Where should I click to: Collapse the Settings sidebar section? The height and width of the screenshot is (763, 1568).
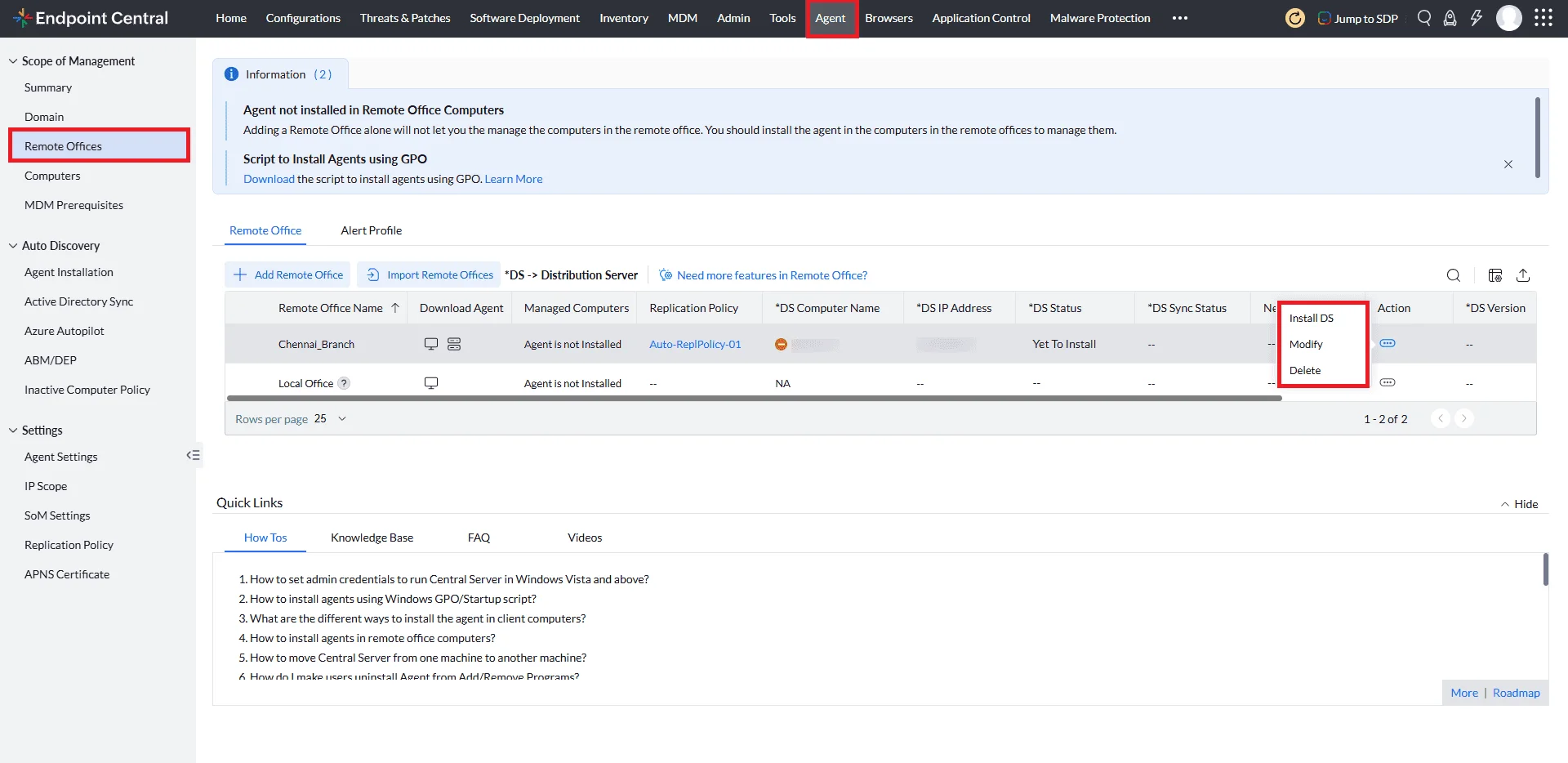pos(13,431)
